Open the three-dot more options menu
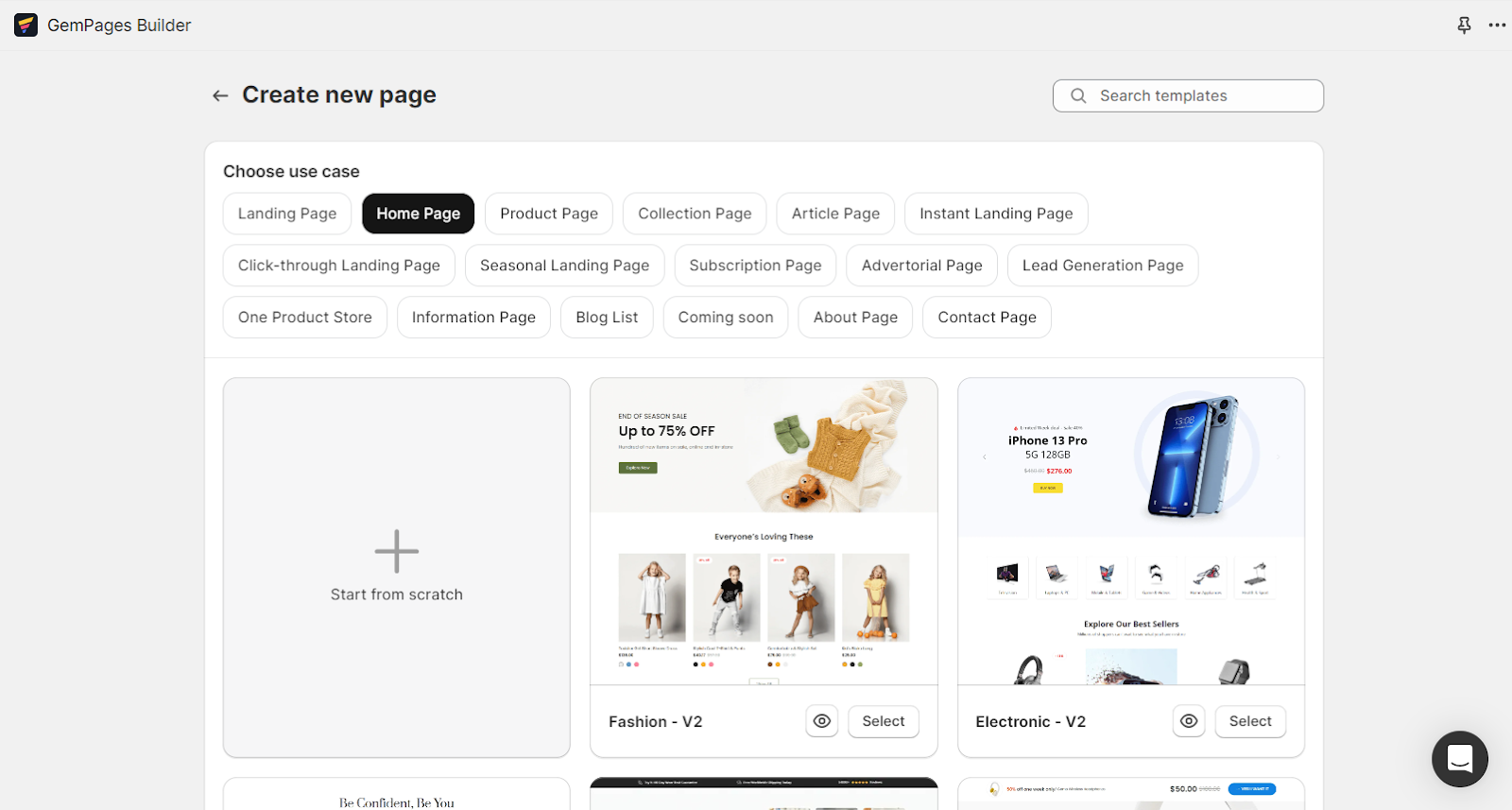This screenshot has height=810, width=1512. point(1497,26)
